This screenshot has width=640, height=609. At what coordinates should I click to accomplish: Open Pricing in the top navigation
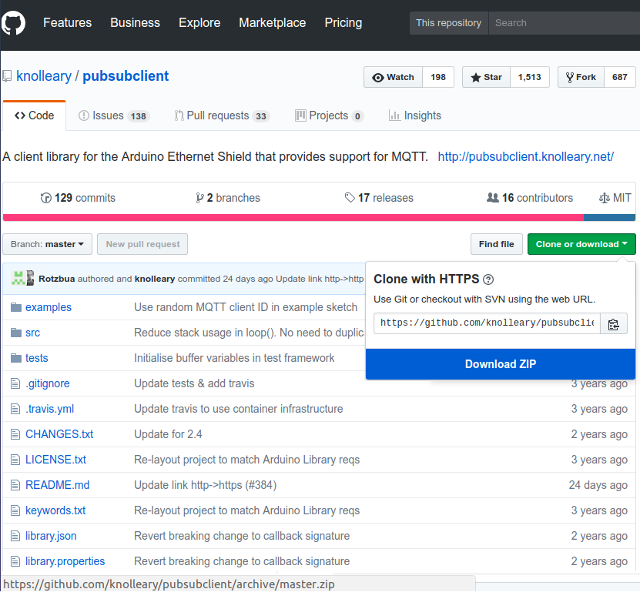(343, 23)
